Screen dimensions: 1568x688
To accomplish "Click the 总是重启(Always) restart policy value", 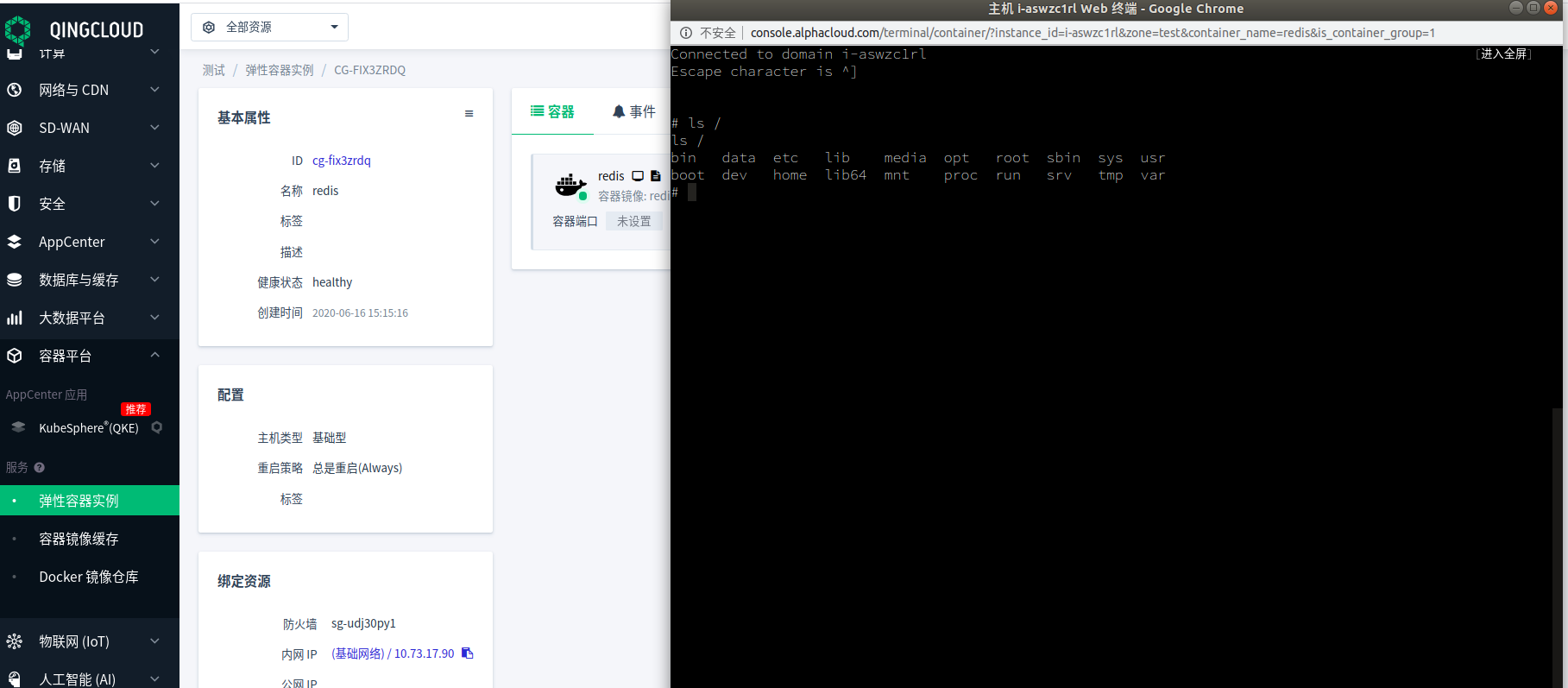I will click(357, 468).
